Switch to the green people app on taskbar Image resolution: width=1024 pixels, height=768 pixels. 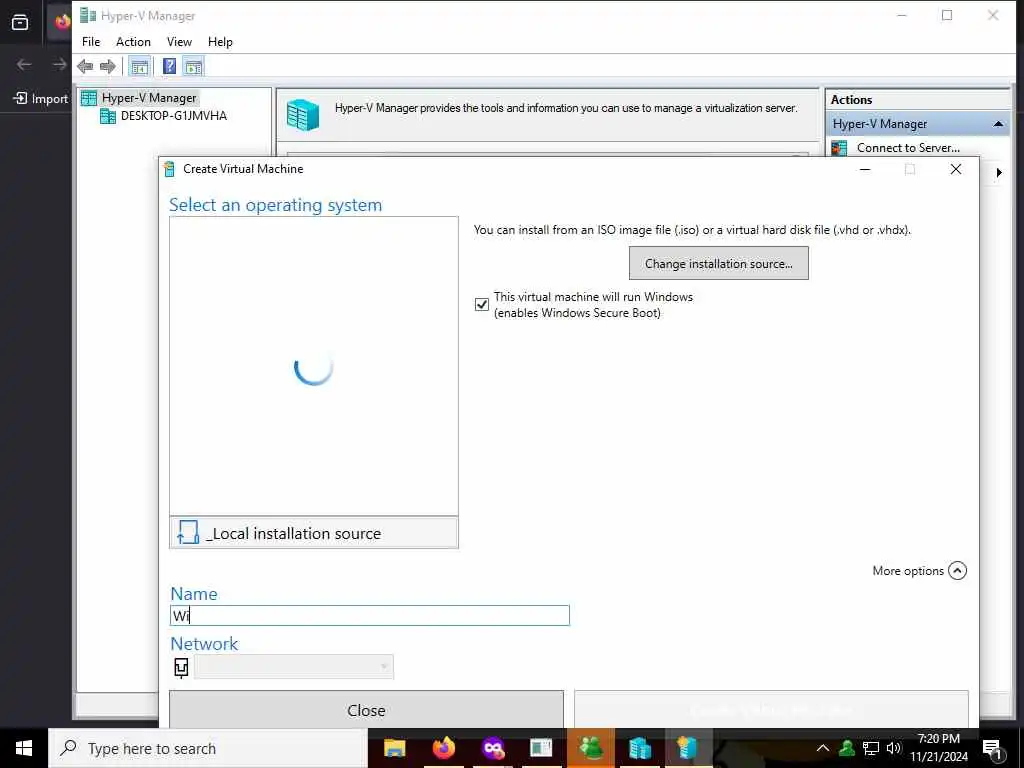click(x=590, y=748)
